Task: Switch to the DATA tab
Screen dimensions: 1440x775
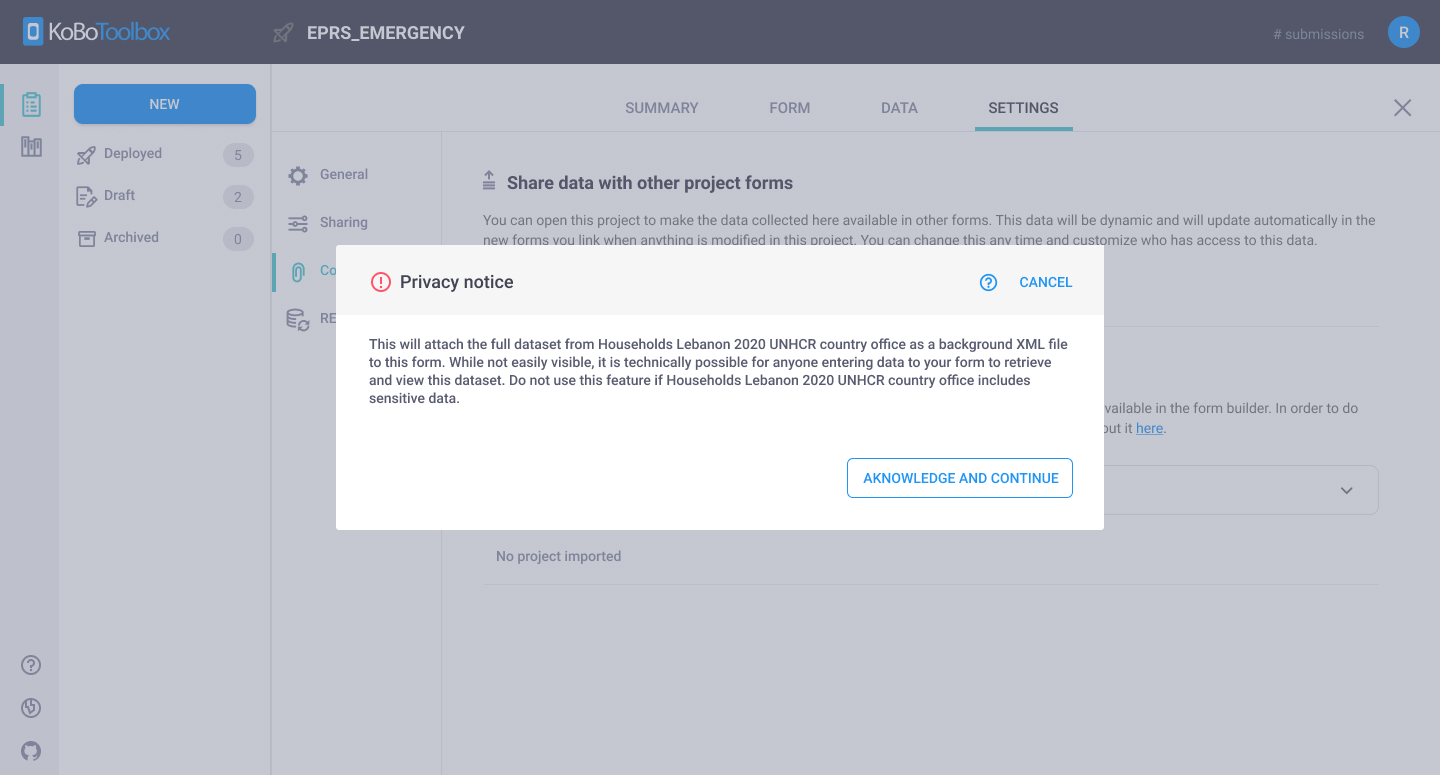Action: [x=898, y=107]
